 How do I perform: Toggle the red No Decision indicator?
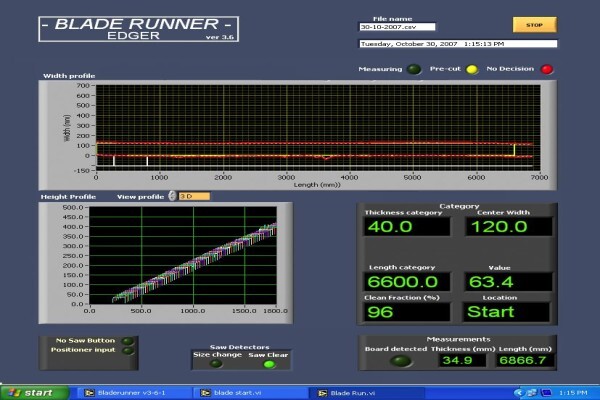tap(546, 69)
